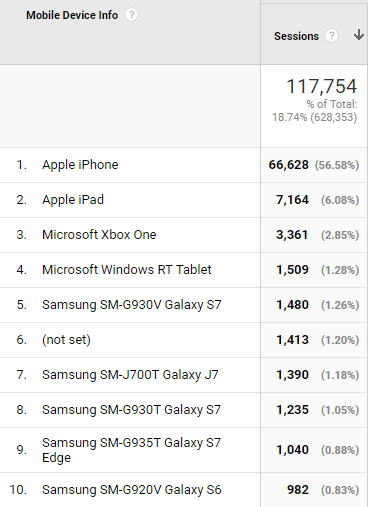Click the 7,164 sessions value for iPad
368x507 pixels.
[x=292, y=200]
